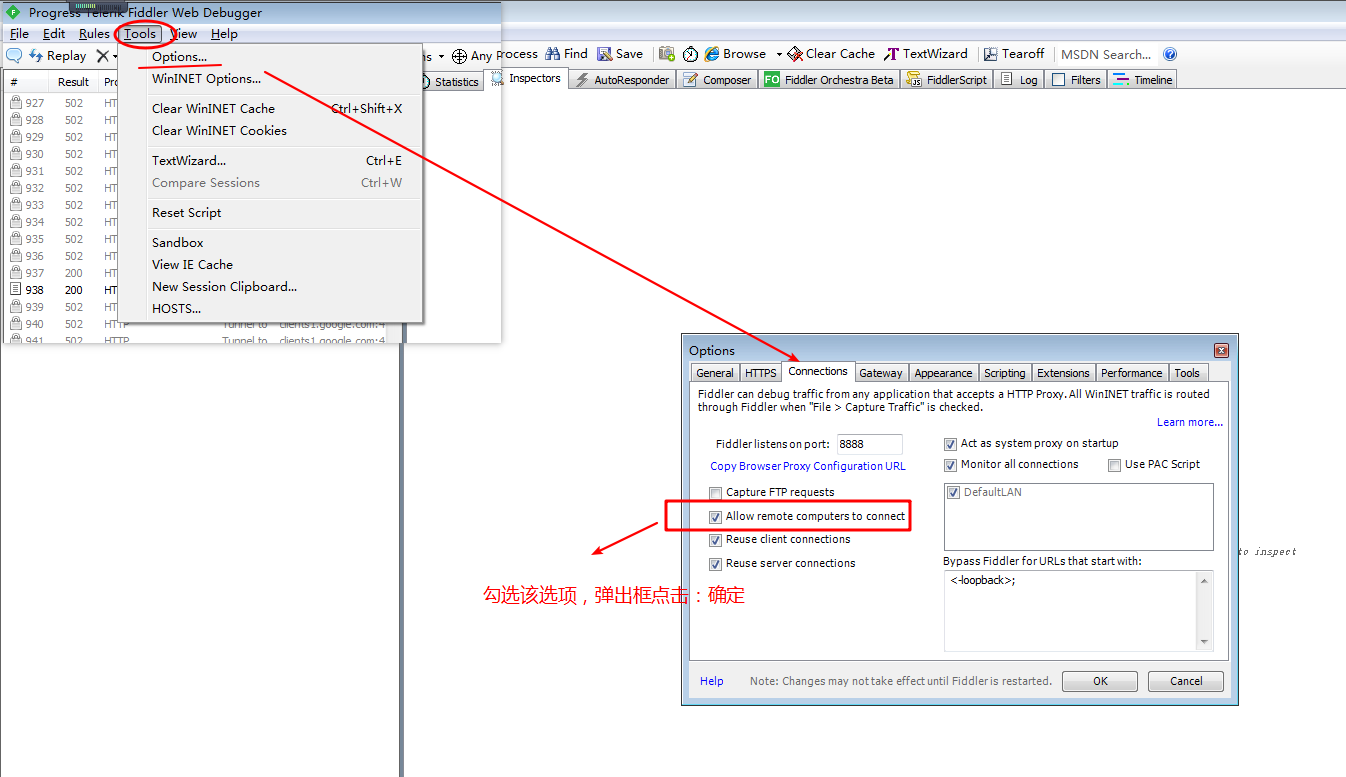Click the camera screenshot toolbar icon
The width and height of the screenshot is (1346, 777).
[x=667, y=54]
